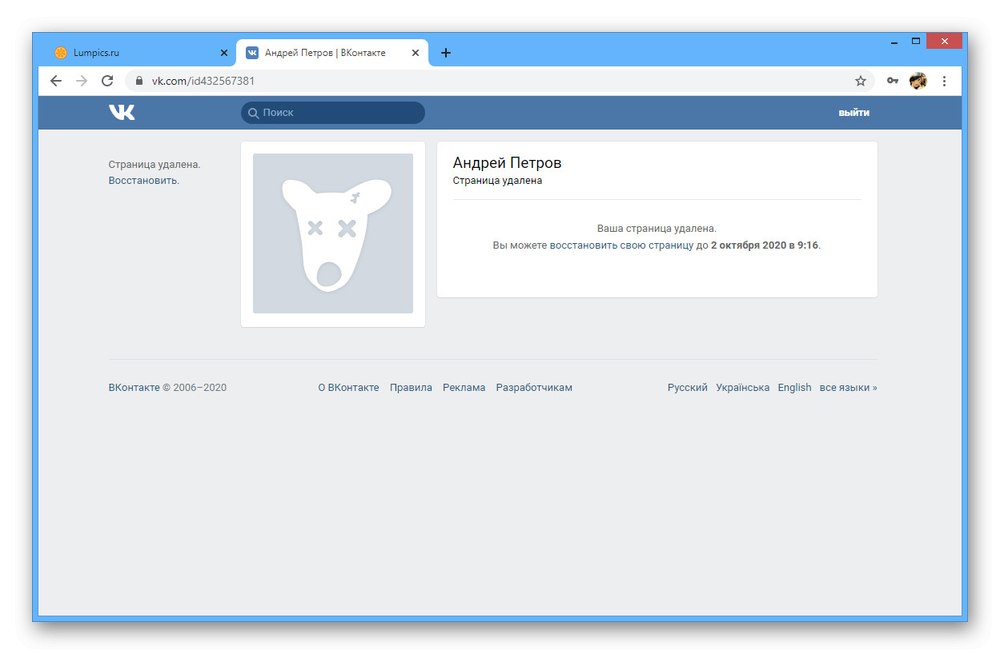Switch language to Русский

pos(687,387)
